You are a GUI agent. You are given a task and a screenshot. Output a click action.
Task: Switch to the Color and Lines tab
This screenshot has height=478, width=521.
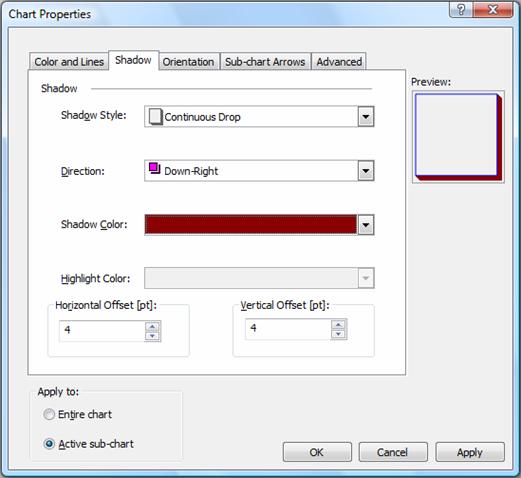(69, 62)
